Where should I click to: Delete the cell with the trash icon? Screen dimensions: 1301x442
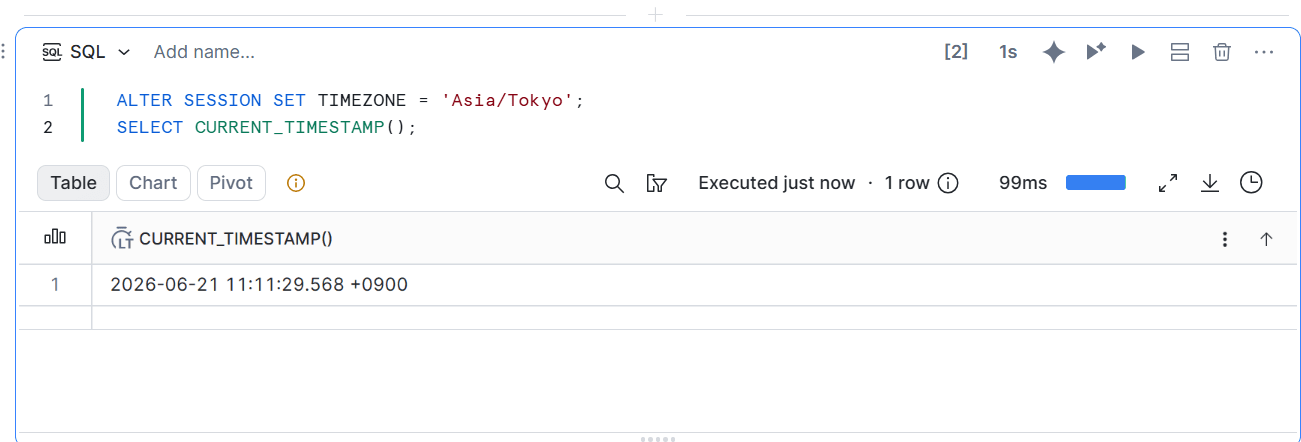1222,52
